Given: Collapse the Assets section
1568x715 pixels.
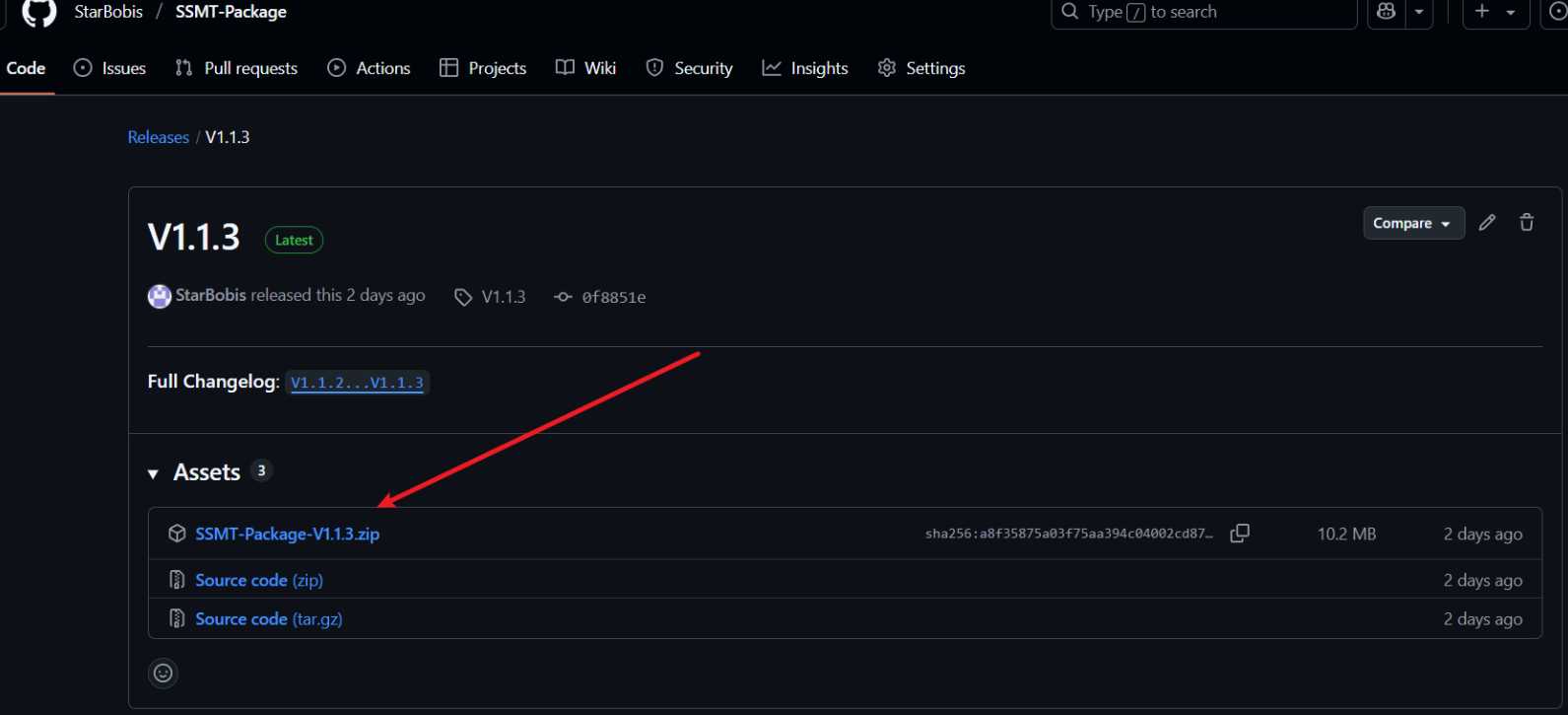Looking at the screenshot, I should (154, 473).
